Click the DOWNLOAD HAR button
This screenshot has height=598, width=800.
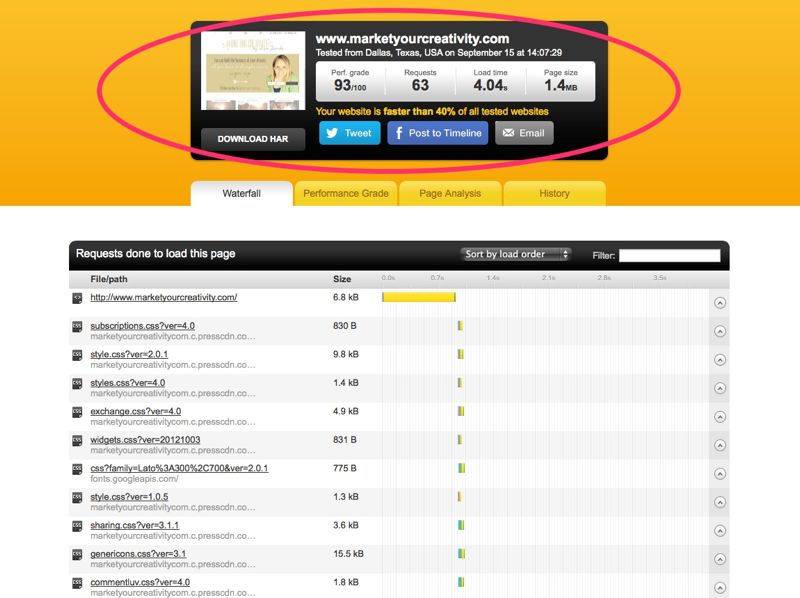(253, 139)
